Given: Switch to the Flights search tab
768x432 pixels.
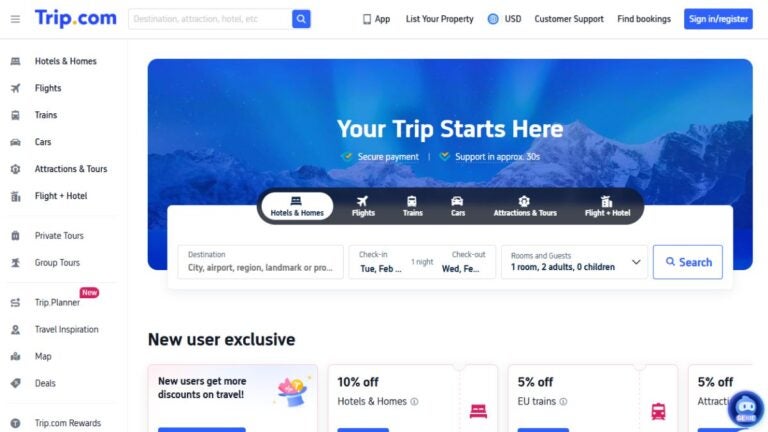Looking at the screenshot, I should [363, 206].
